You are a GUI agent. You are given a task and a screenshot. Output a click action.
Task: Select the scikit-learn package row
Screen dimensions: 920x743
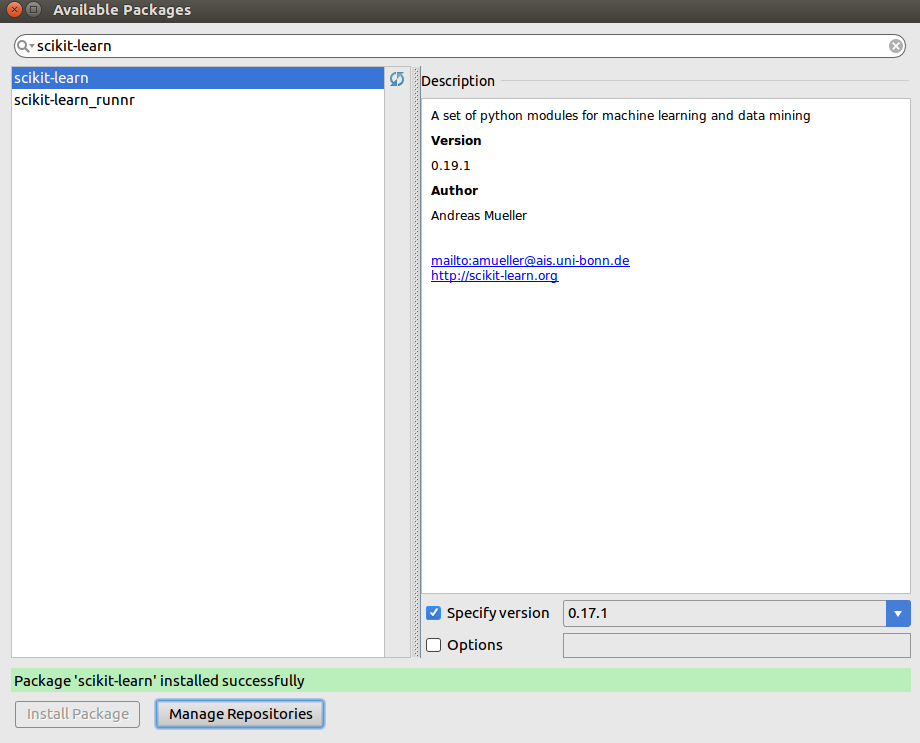198,78
